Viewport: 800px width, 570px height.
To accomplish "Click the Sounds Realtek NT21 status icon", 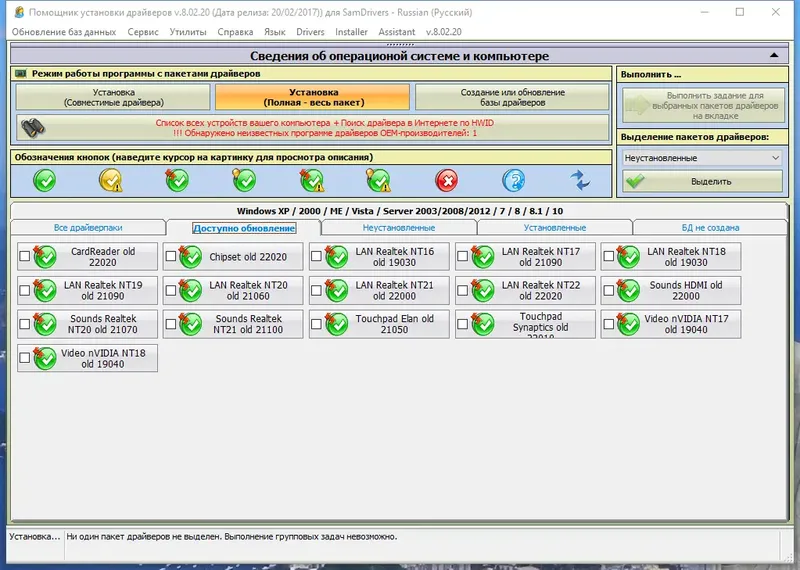I will tap(191, 324).
